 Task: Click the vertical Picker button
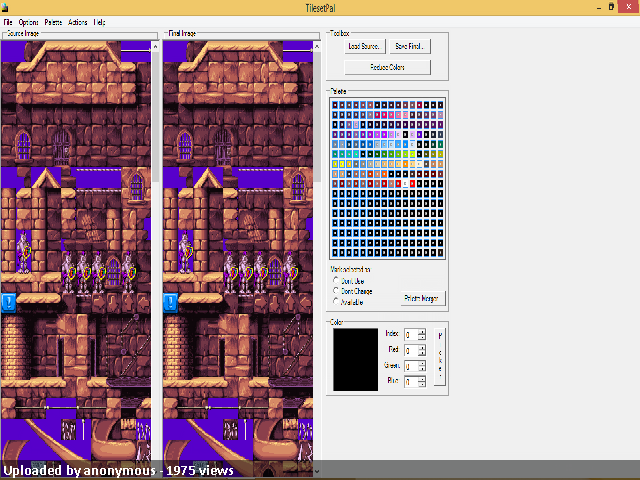(440, 357)
